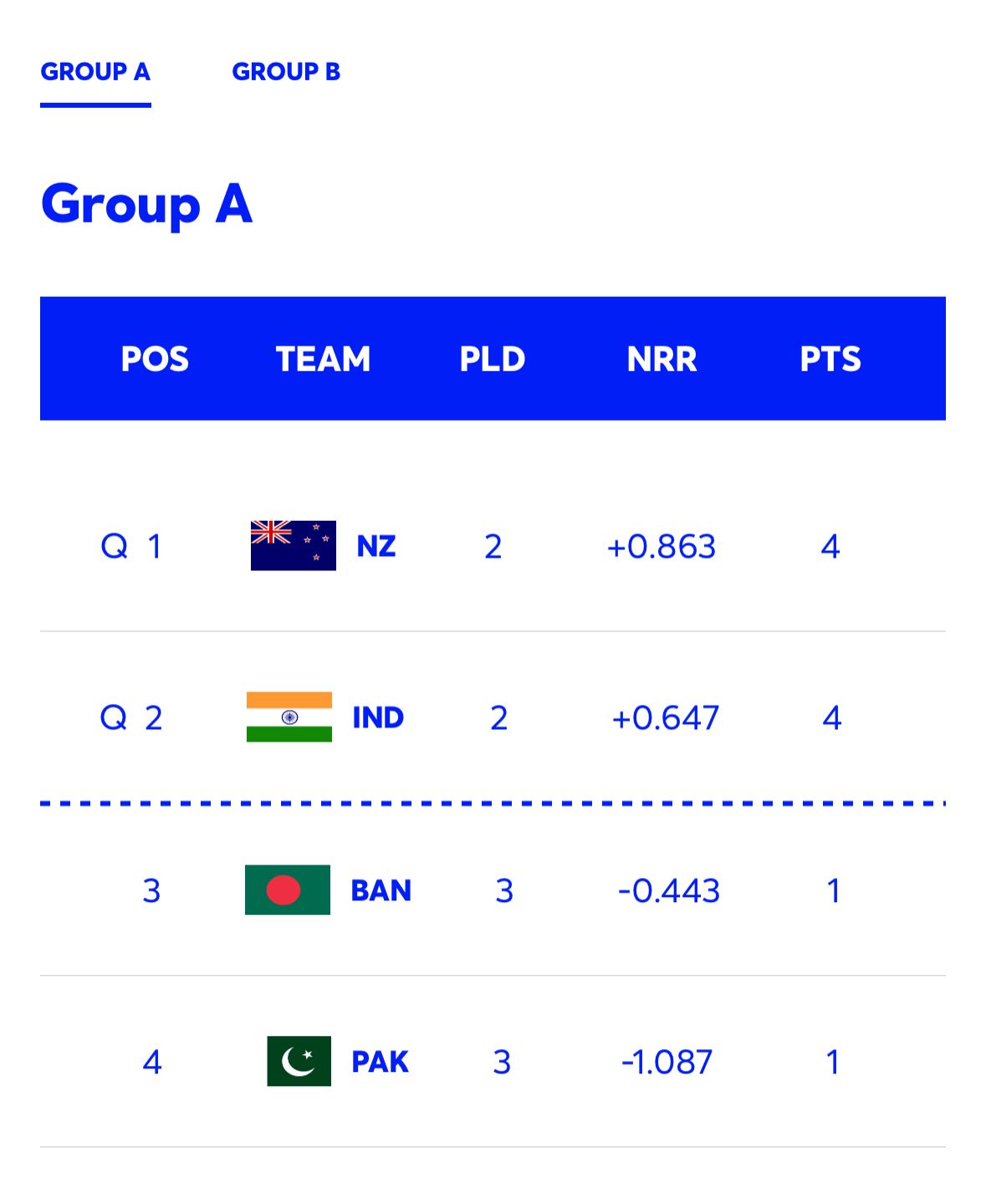
Task: Open the PAK team page
Action: click(x=378, y=1063)
